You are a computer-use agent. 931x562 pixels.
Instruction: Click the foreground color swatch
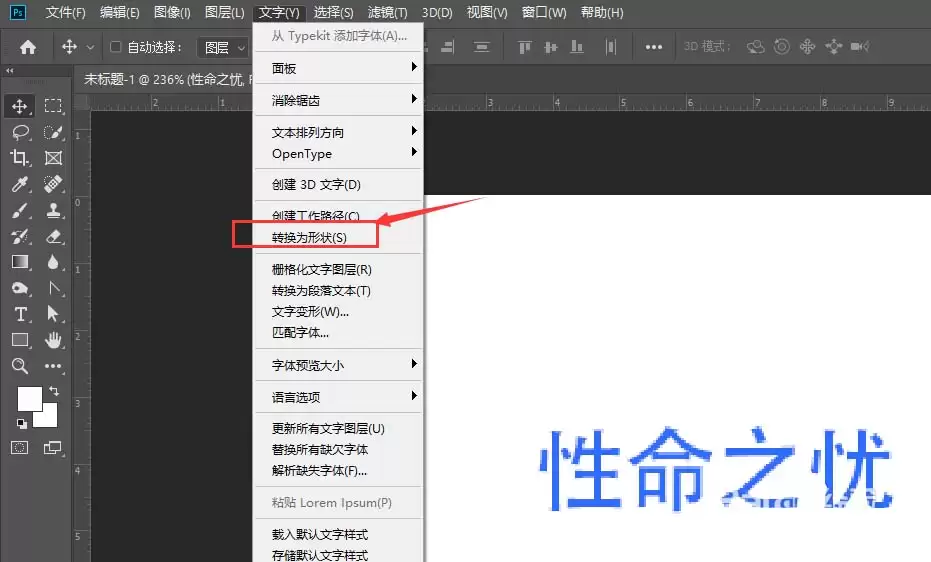tap(30, 398)
